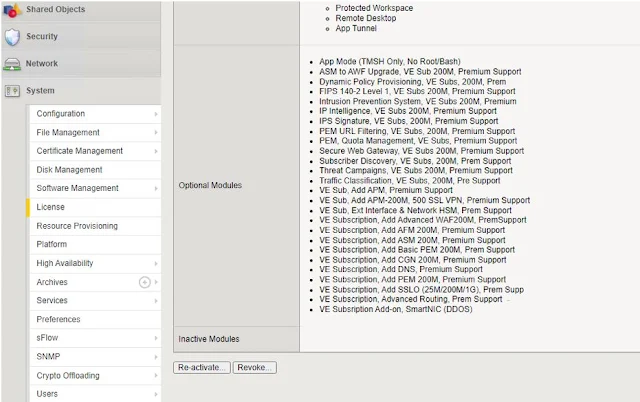Expand the File Management submenu arrow

click(156, 133)
